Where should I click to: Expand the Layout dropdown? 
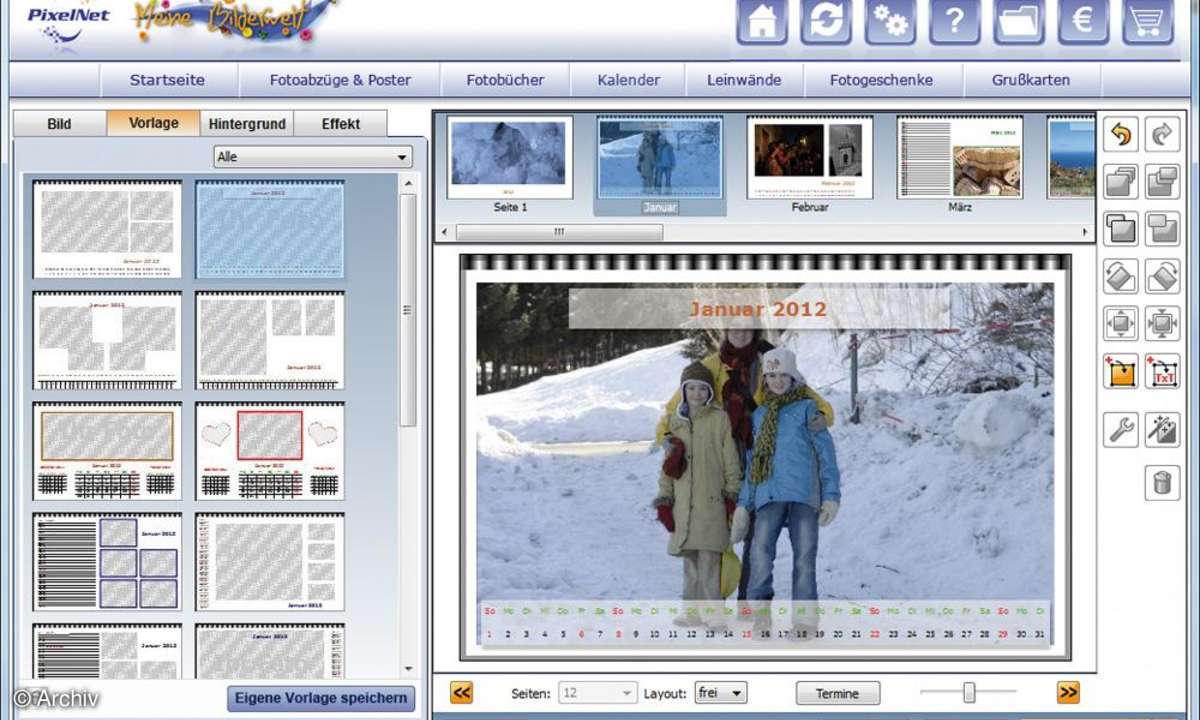pos(720,692)
